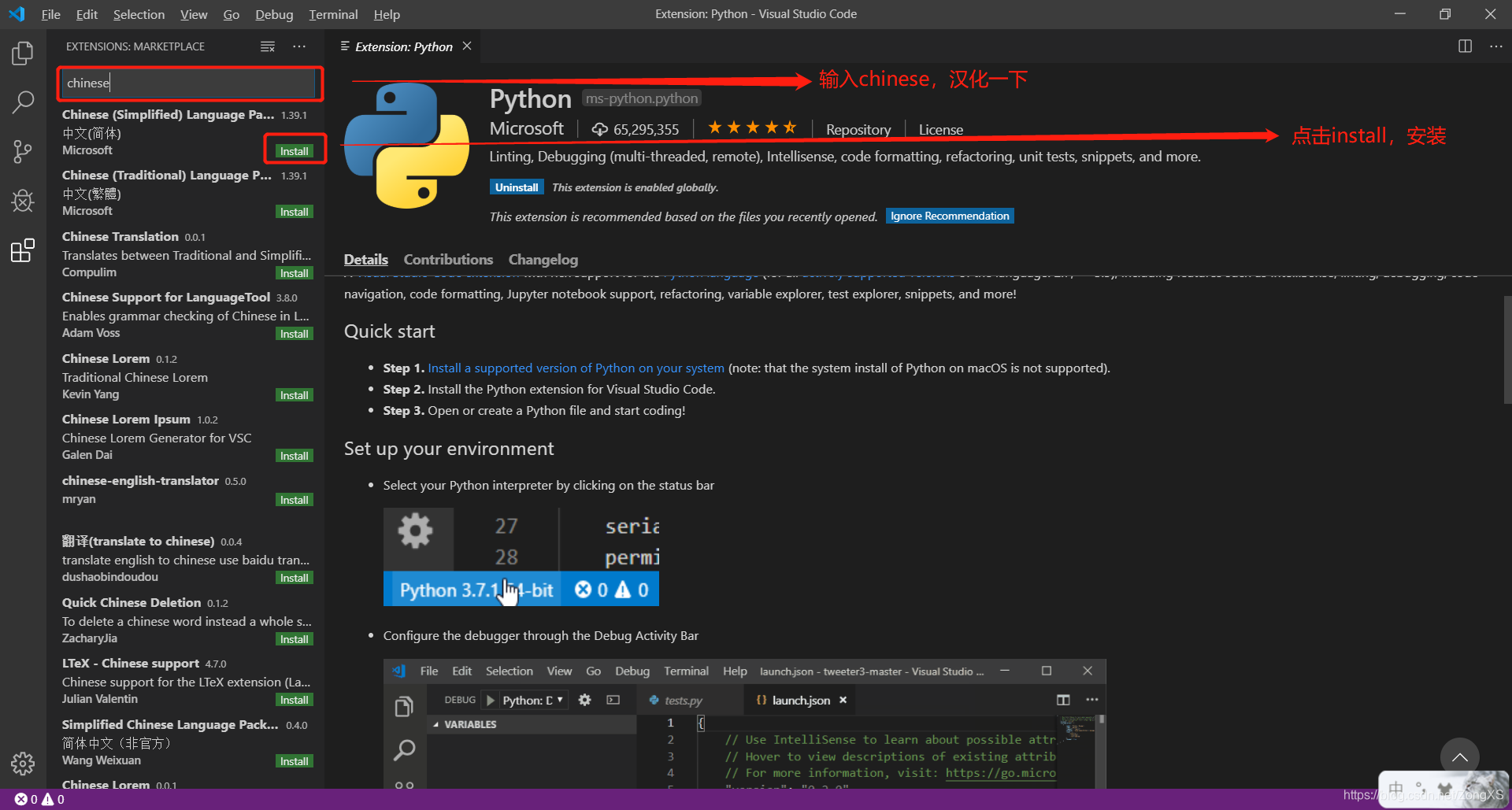The height and width of the screenshot is (810, 1512).
Task: Open the Selection menu
Action: 139,14
